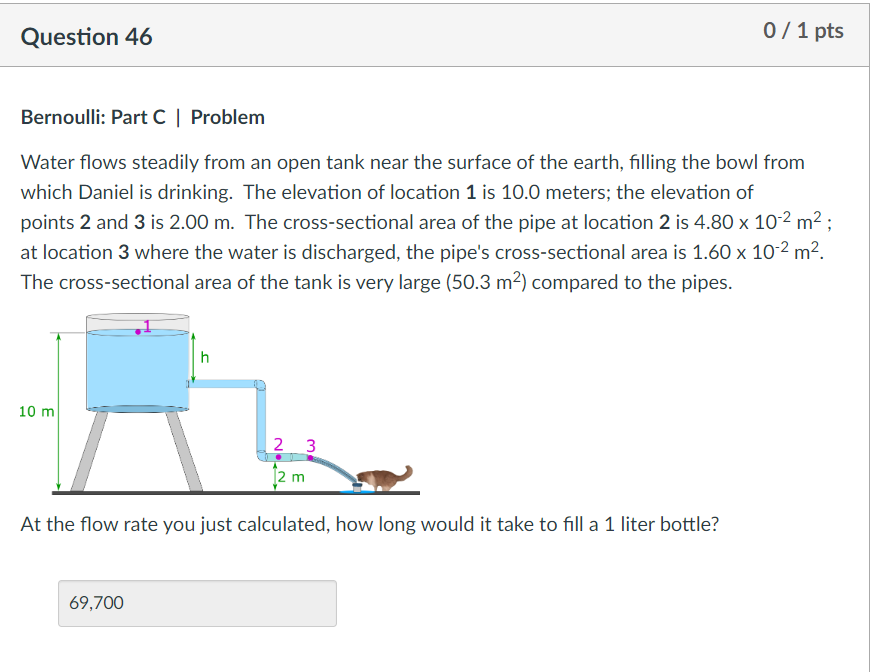The image size is (870, 672).
Task: Click point 1 marker on the tank diagram
Action: pyautogui.click(x=138, y=330)
